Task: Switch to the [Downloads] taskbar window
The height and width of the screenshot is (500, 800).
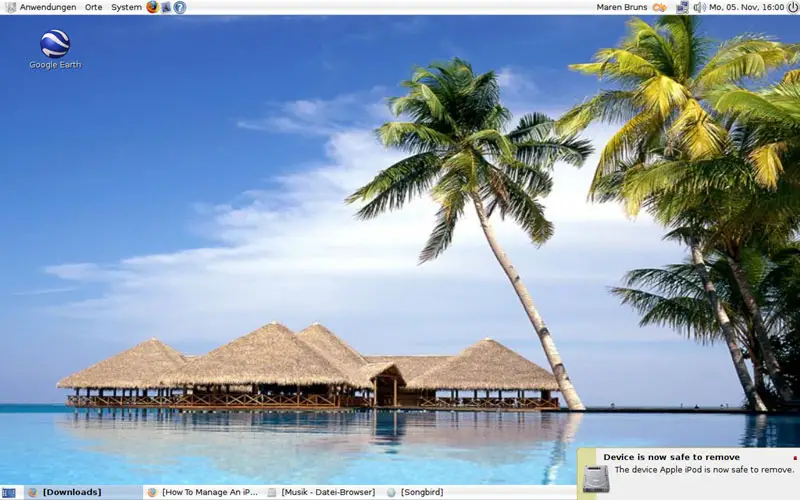Action: point(83,492)
